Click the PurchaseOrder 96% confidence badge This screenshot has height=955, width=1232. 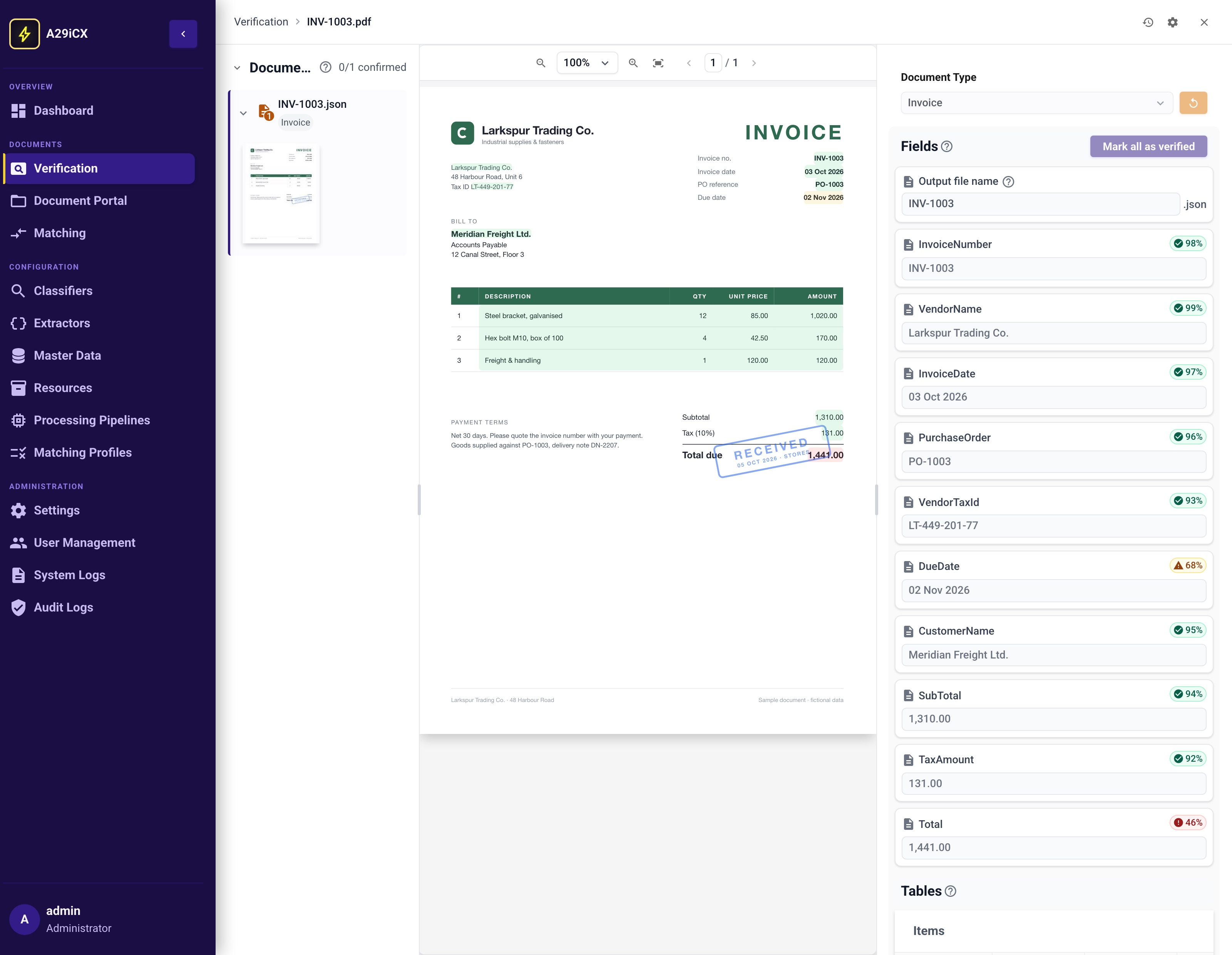pos(1188,437)
